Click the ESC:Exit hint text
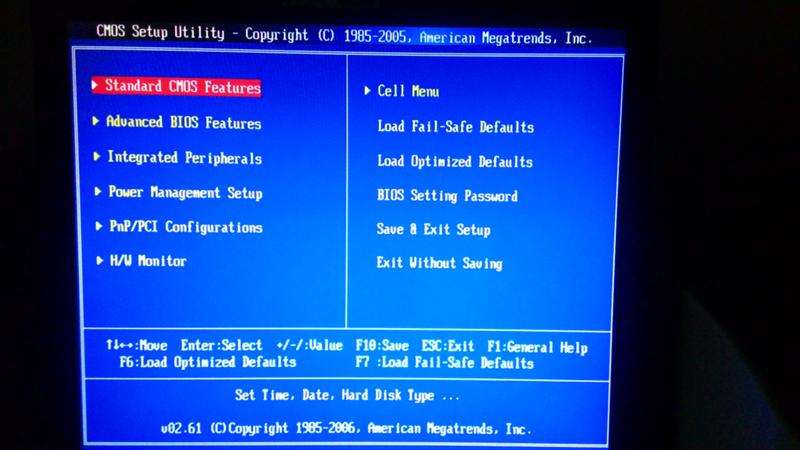The width and height of the screenshot is (800, 450). tap(447, 346)
